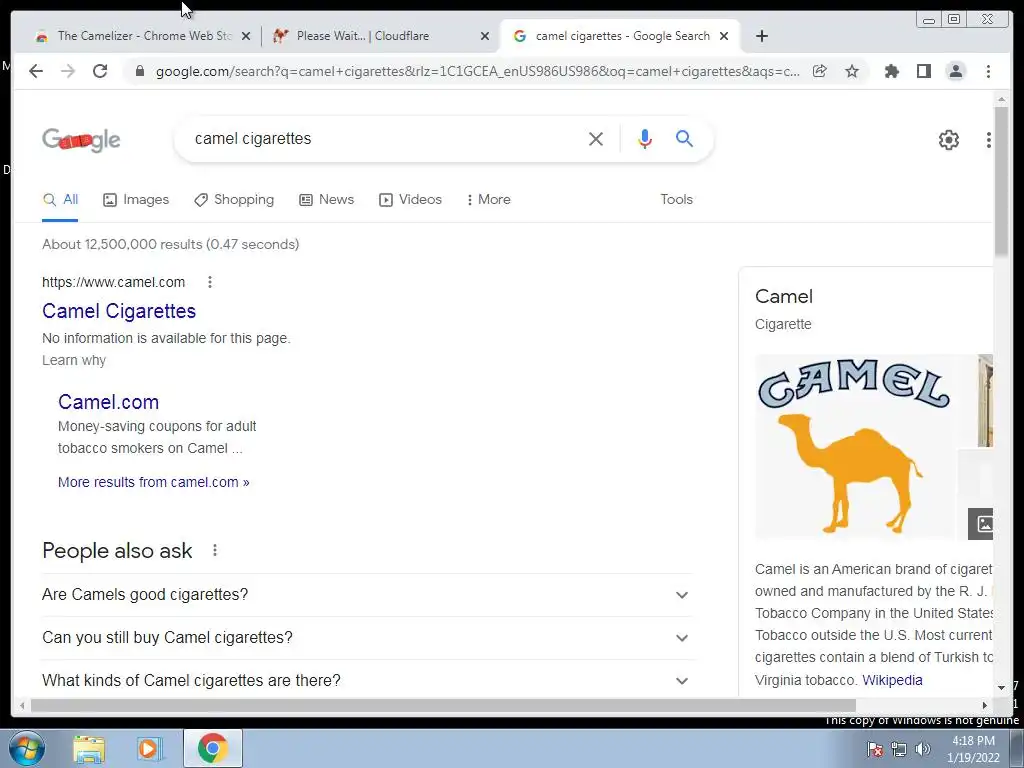This screenshot has height=768, width=1024.
Task: Click the address bar URL
Action: click(477, 71)
